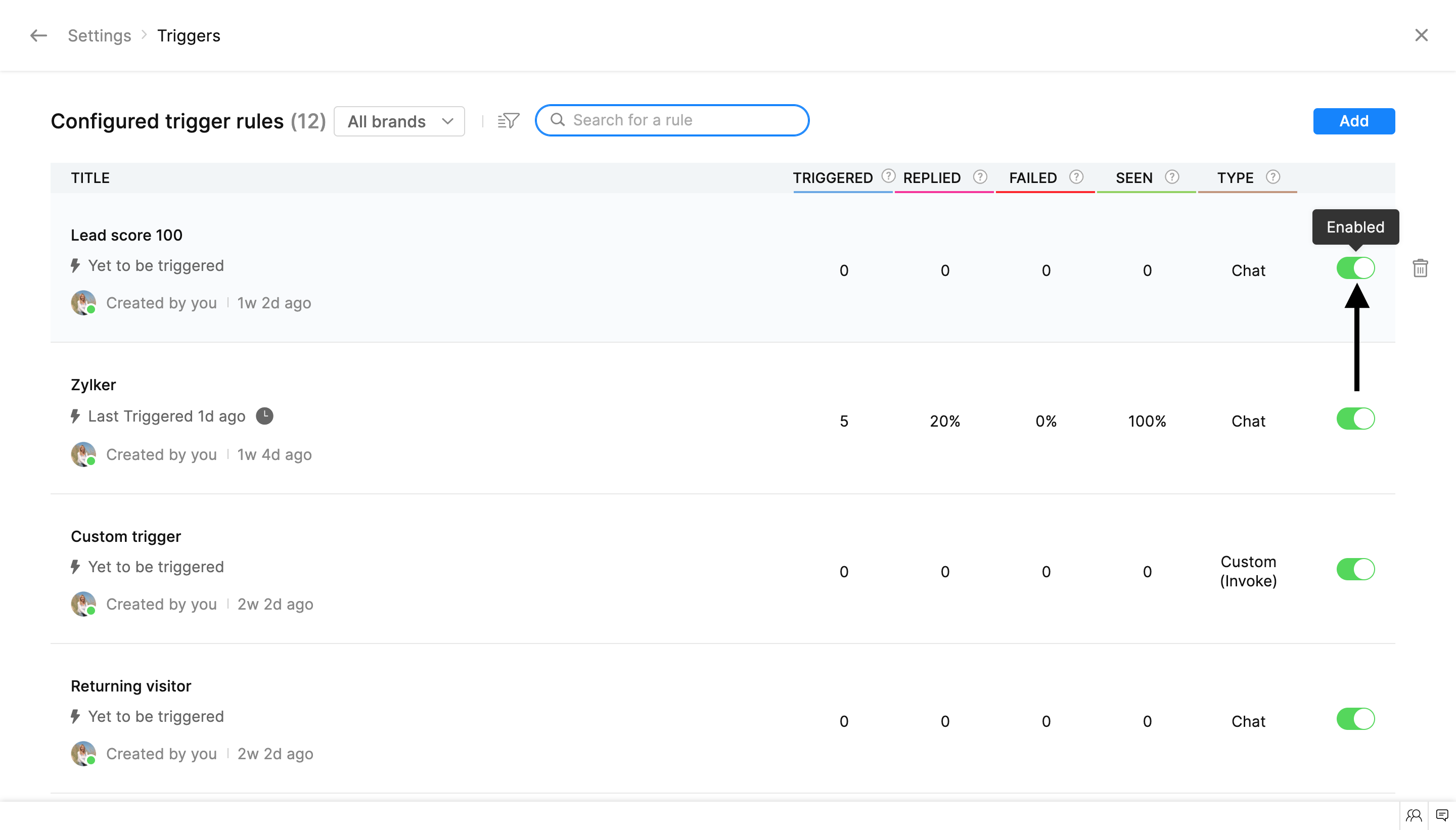Click the REPLIED column help icon
This screenshot has width=1456, height=830.
(979, 177)
